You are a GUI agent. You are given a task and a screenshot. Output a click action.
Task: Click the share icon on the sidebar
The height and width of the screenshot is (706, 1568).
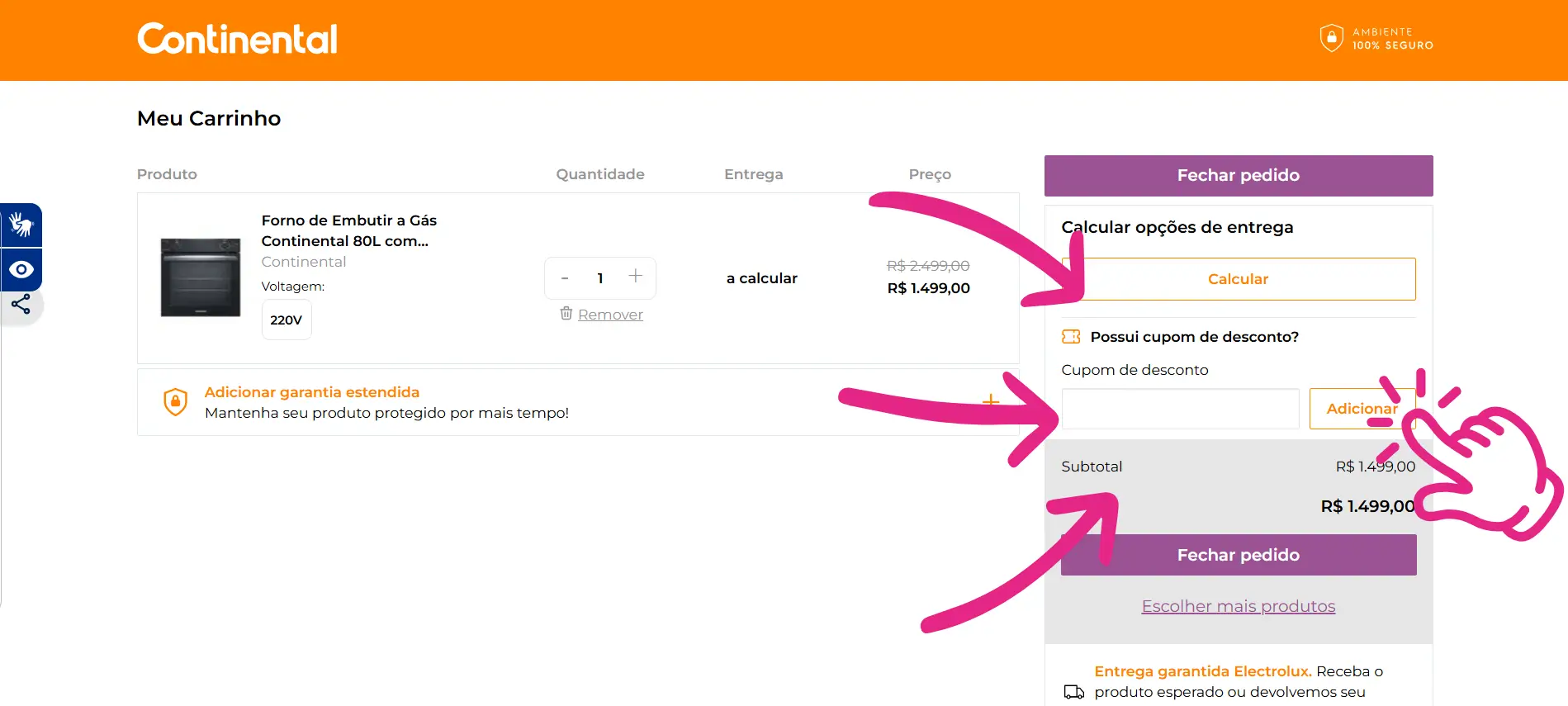[21, 304]
